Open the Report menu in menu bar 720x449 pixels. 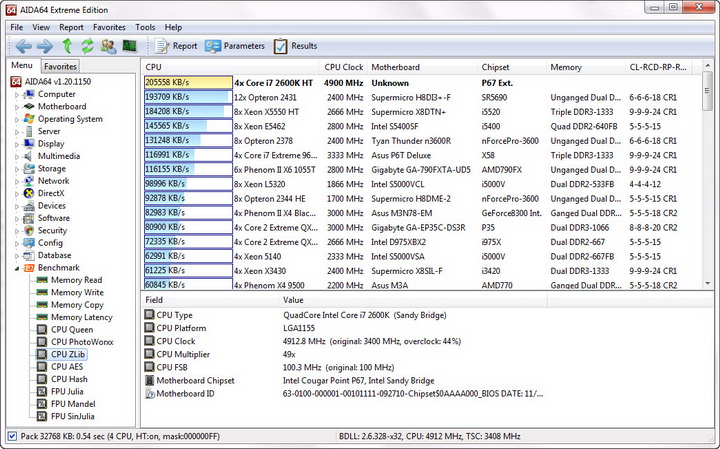pos(71,28)
